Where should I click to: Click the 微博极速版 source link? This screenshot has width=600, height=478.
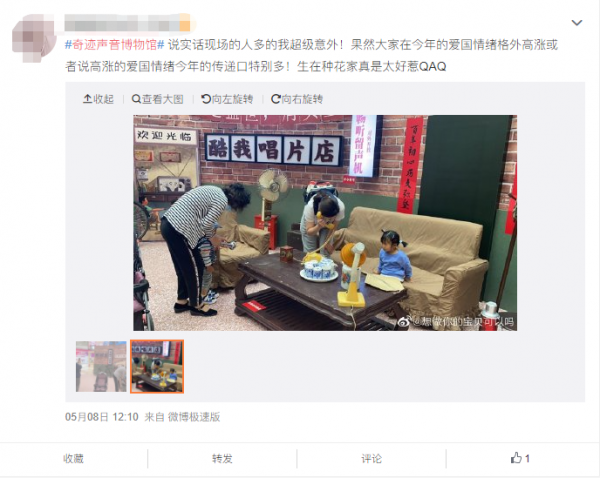click(x=194, y=417)
